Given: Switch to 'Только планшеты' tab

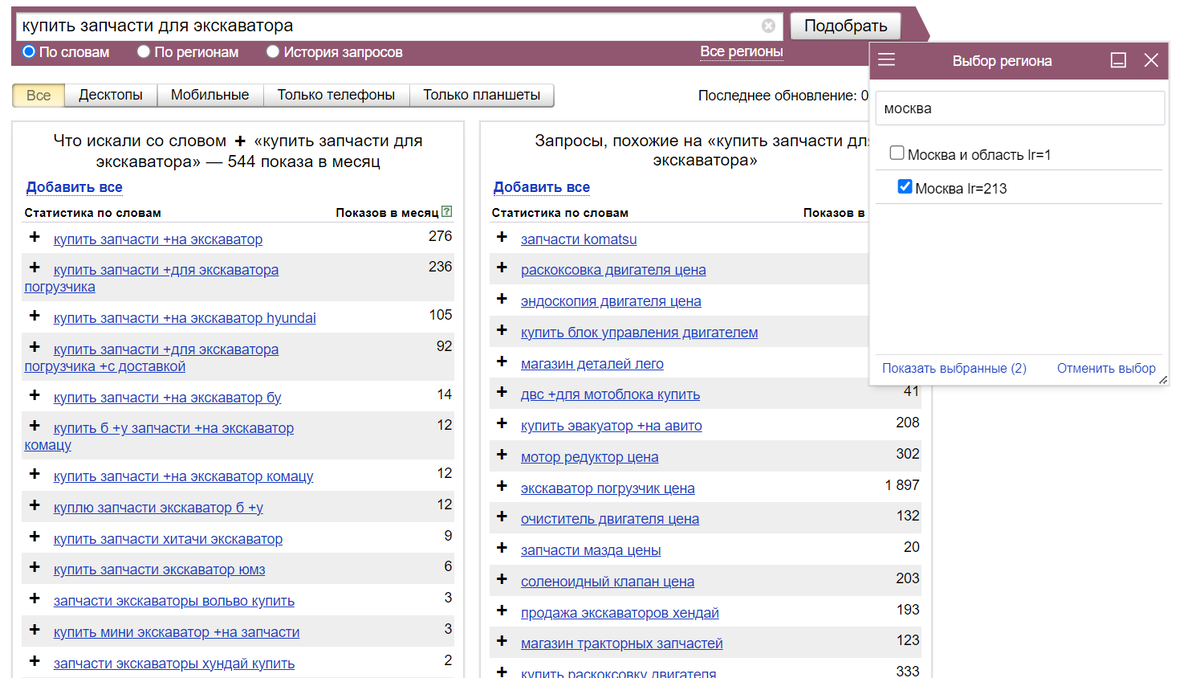Looking at the screenshot, I should click(482, 95).
